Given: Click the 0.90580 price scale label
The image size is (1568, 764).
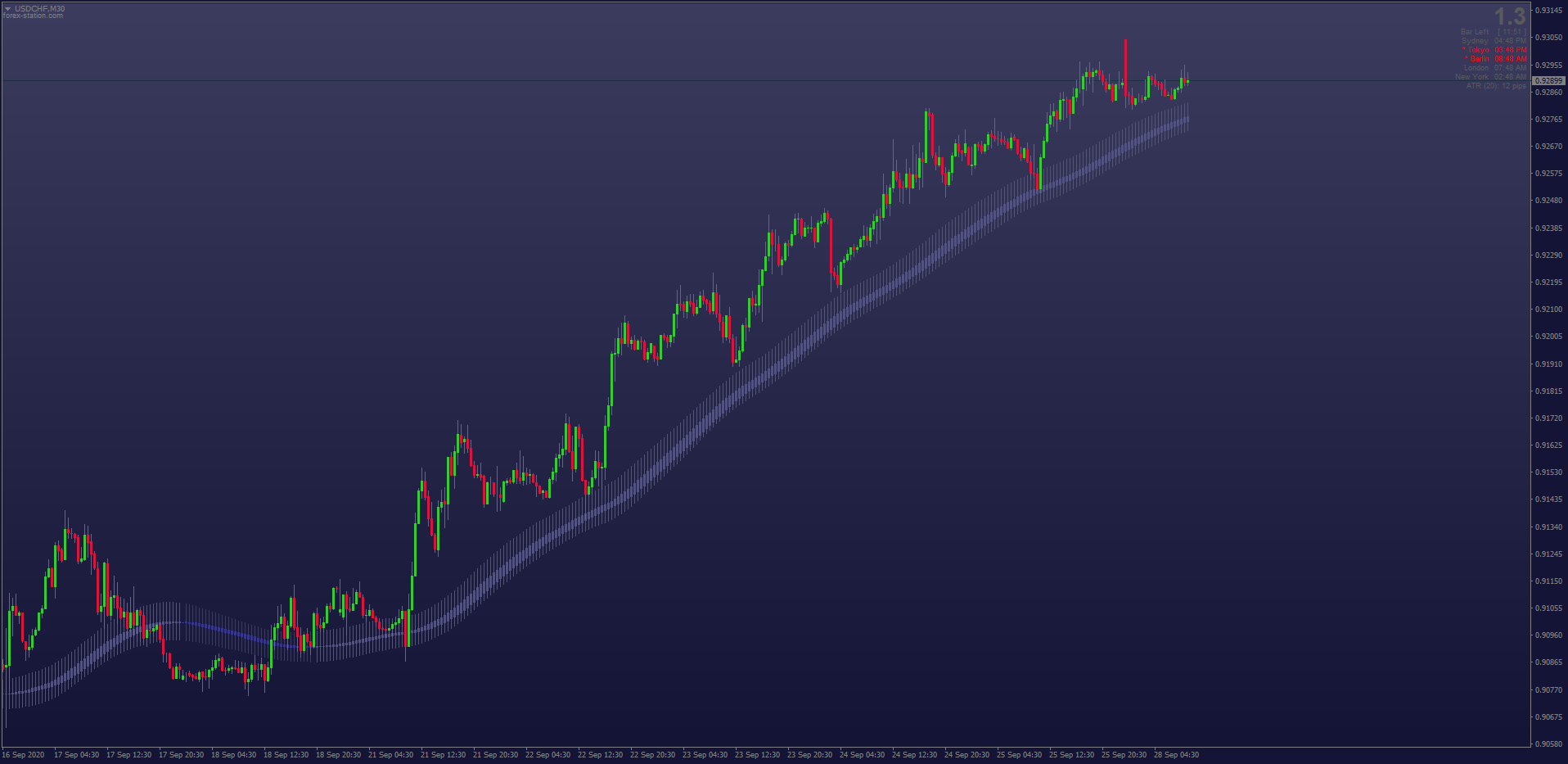Looking at the screenshot, I should pos(1548,744).
